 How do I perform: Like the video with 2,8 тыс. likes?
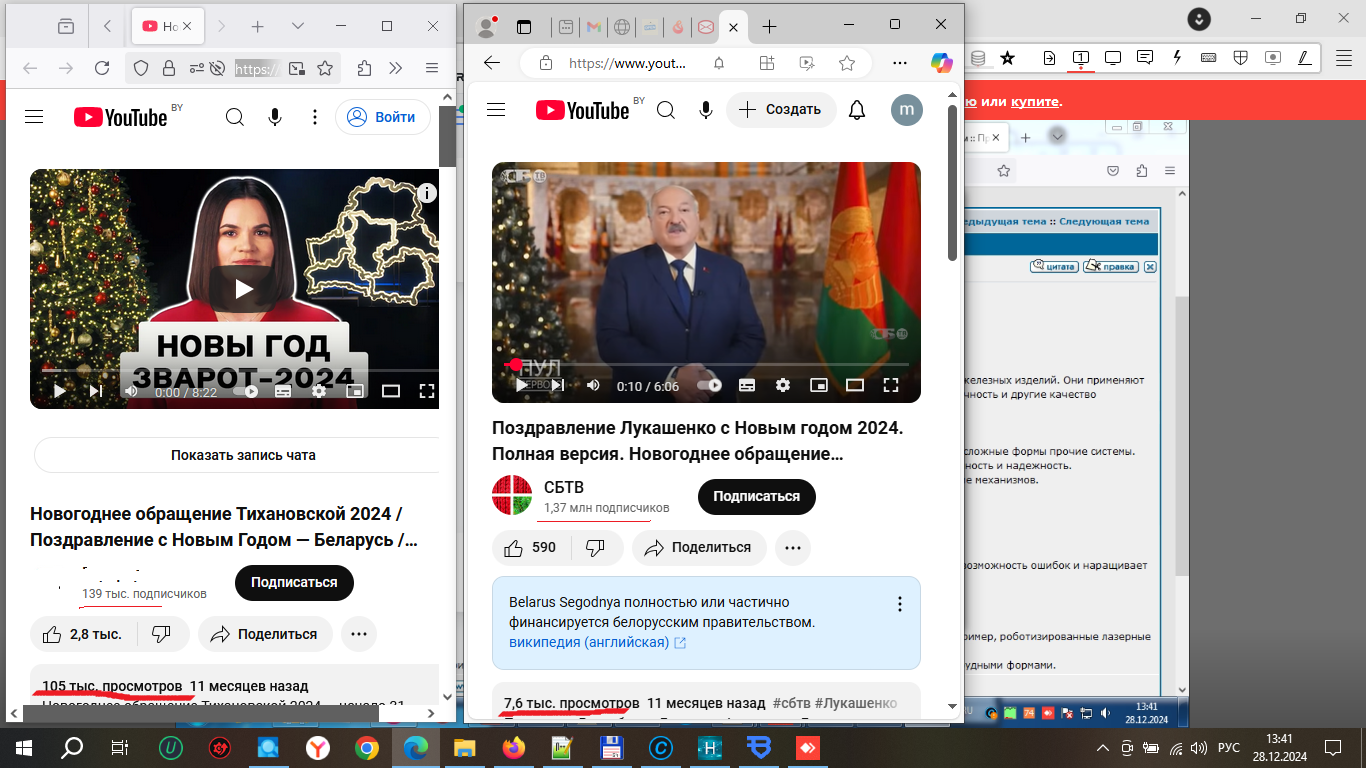tap(82, 634)
